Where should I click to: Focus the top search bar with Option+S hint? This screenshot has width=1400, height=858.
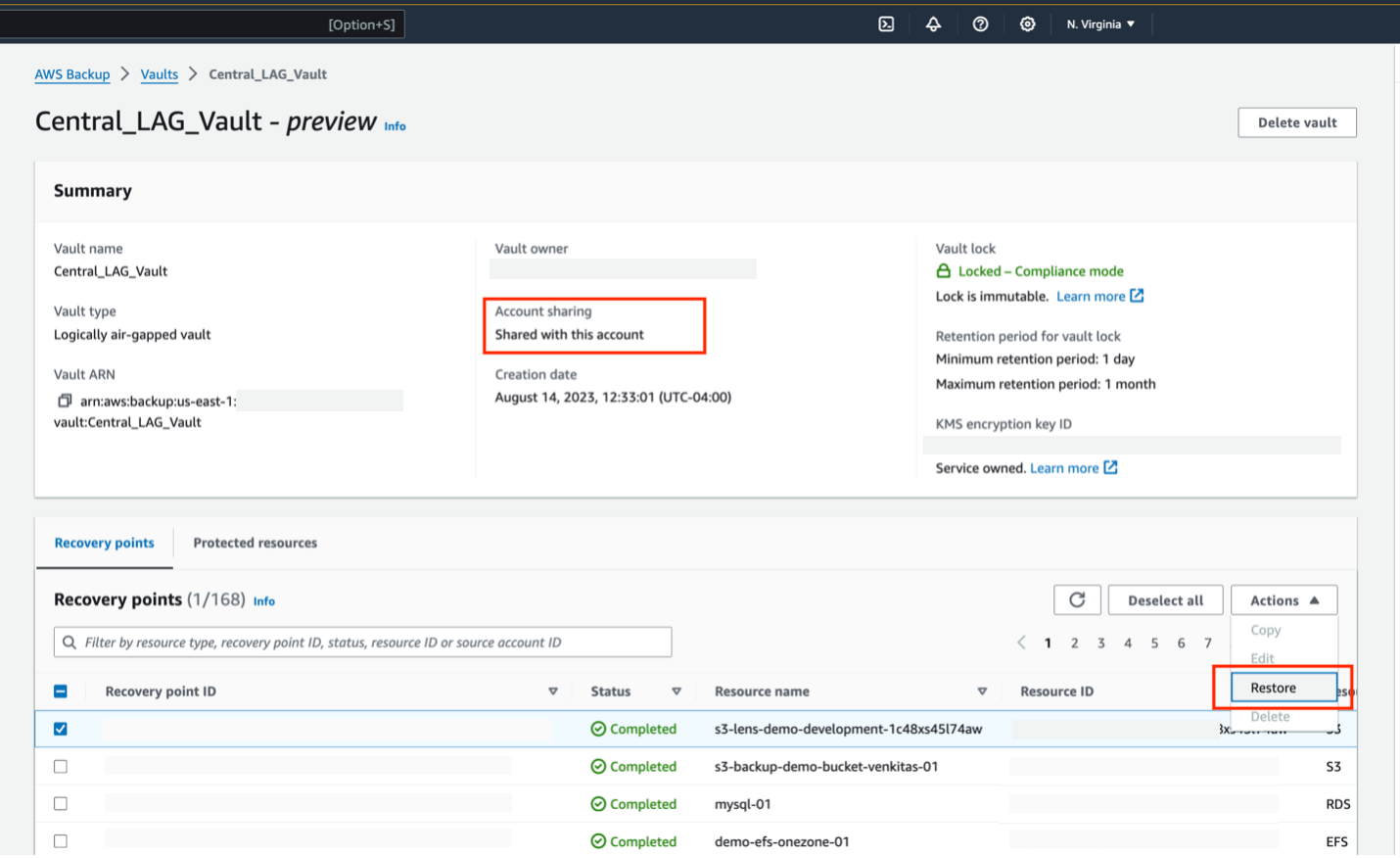pos(202,24)
